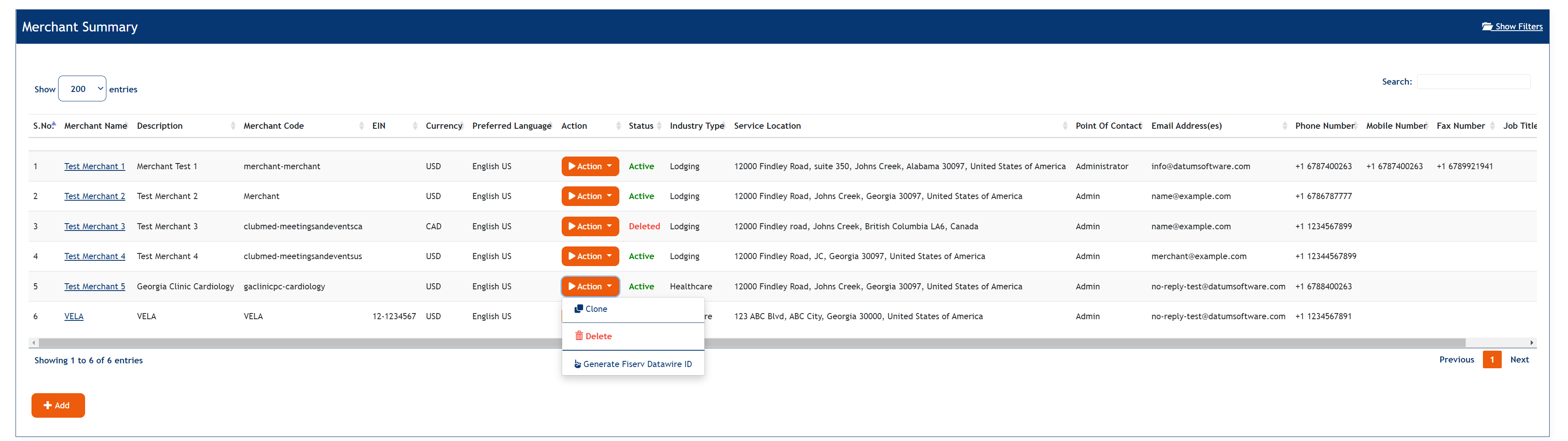
Task: Open the VELA merchant link
Action: [x=74, y=316]
